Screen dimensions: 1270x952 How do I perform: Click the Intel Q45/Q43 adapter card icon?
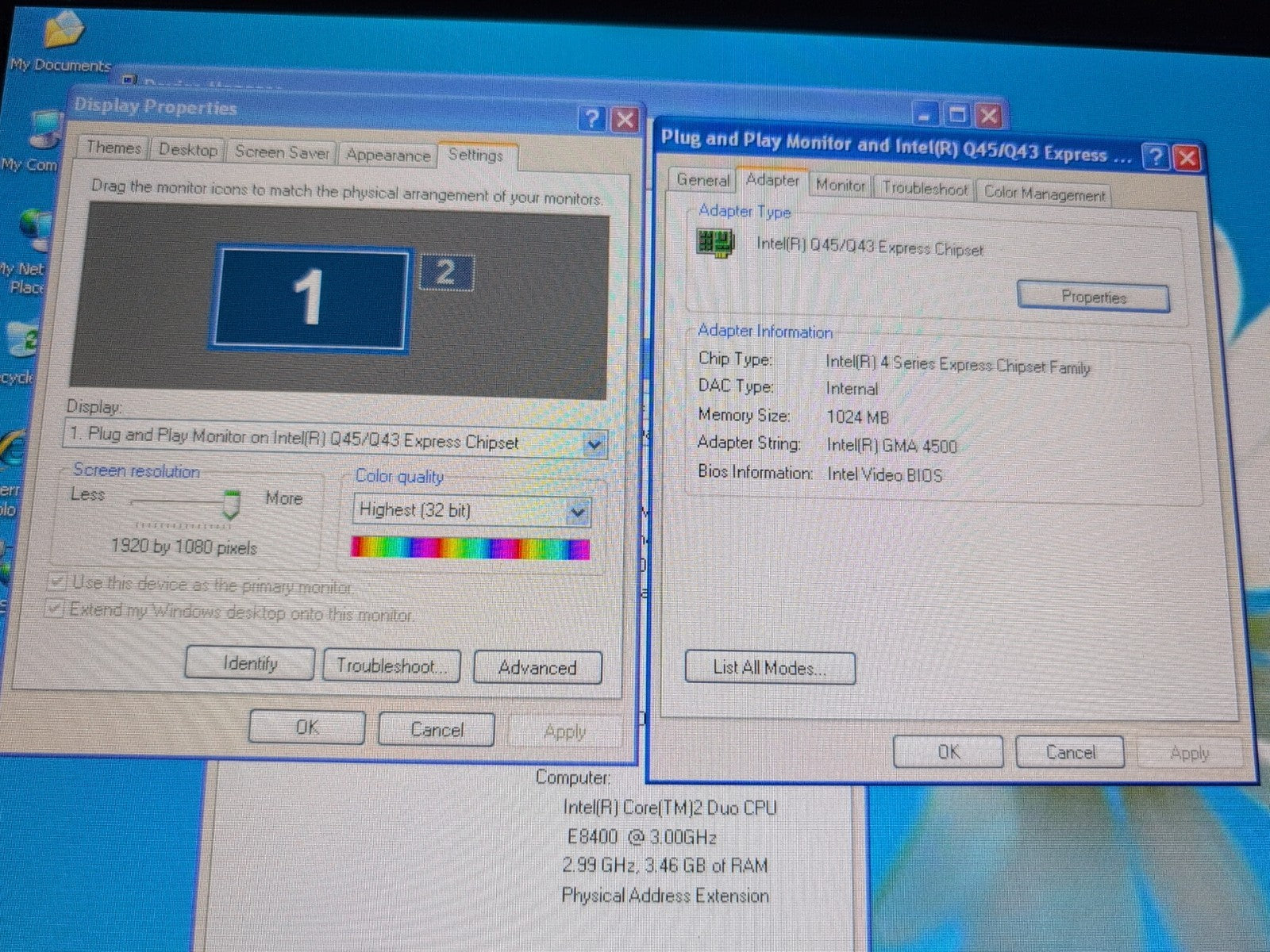tap(716, 243)
